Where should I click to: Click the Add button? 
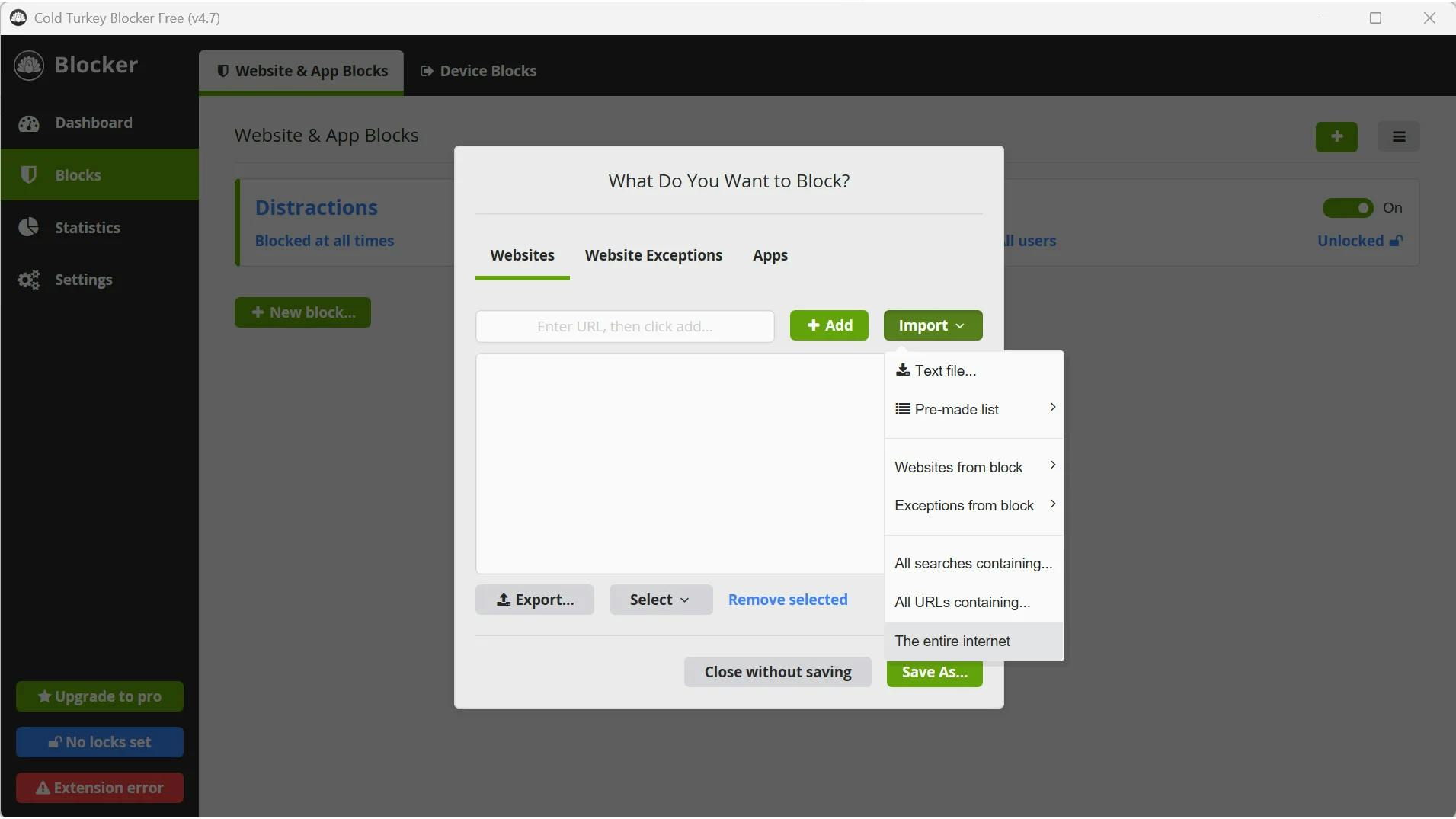829,325
